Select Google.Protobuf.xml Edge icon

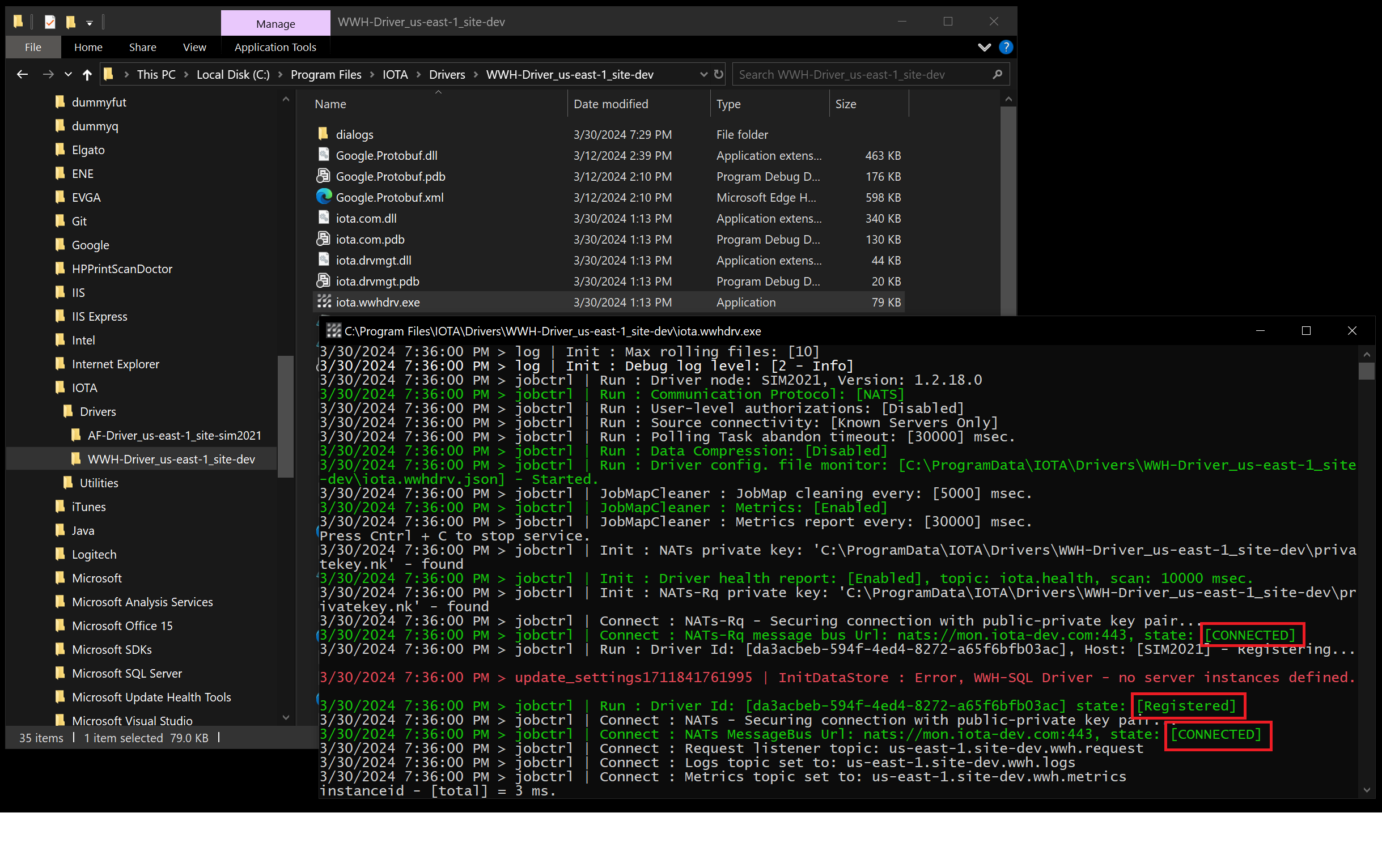(324, 197)
